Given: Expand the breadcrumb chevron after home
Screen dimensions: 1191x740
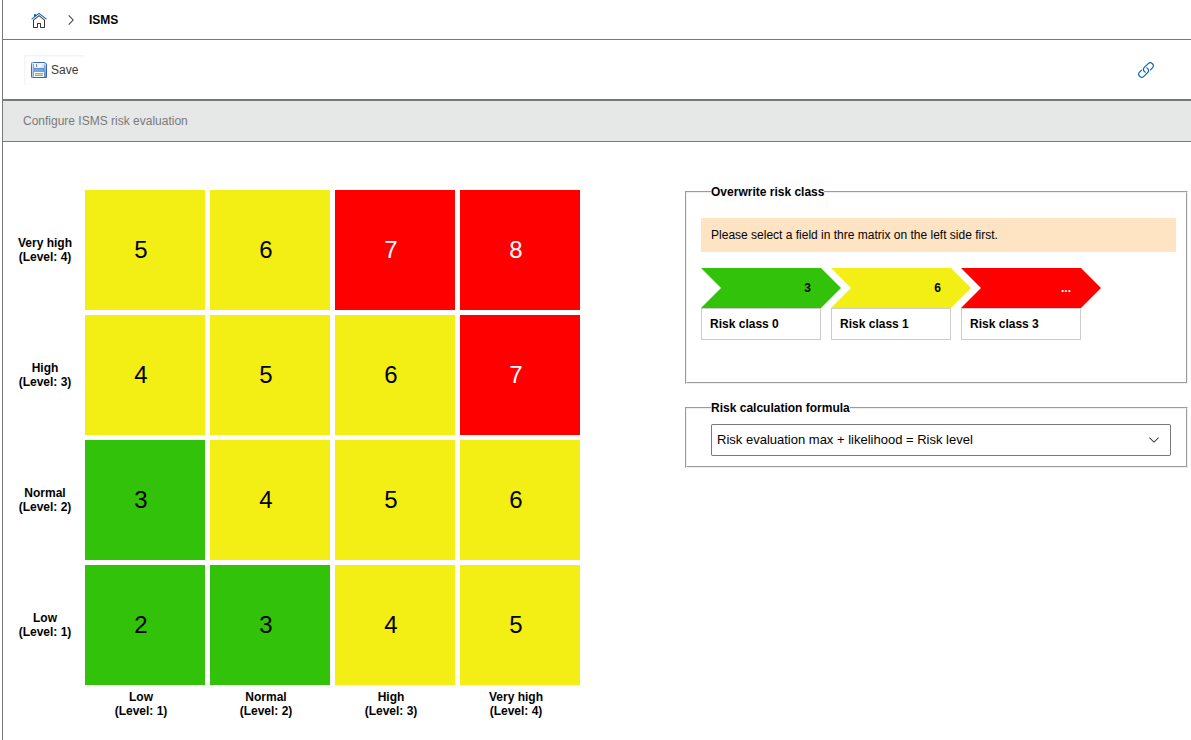Looking at the screenshot, I should 71,20.
